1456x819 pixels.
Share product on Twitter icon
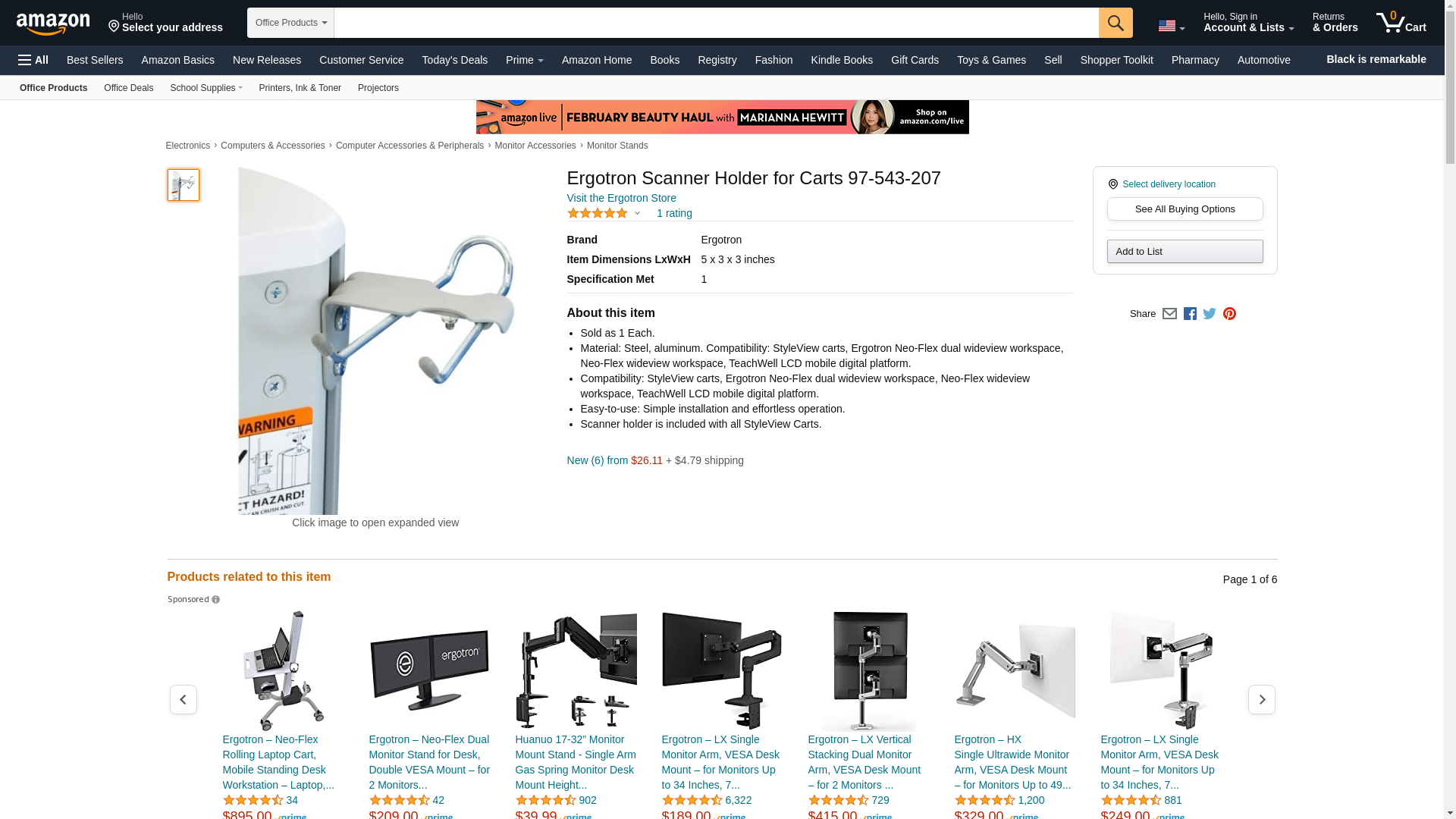1210,314
